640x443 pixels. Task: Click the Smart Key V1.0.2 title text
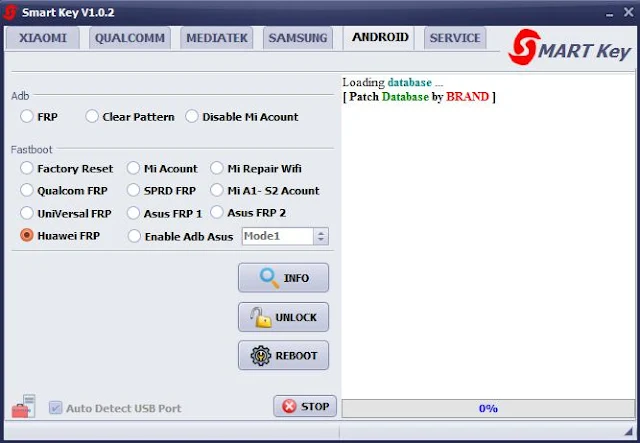[68, 13]
